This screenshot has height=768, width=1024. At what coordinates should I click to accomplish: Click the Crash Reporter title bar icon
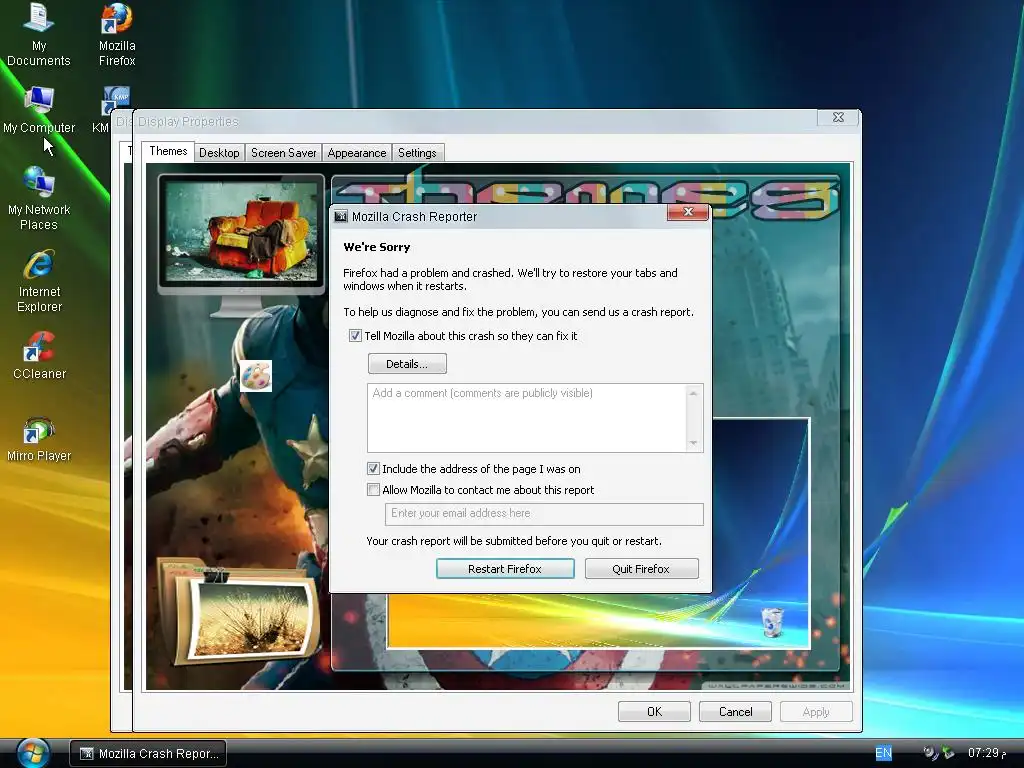click(x=341, y=217)
